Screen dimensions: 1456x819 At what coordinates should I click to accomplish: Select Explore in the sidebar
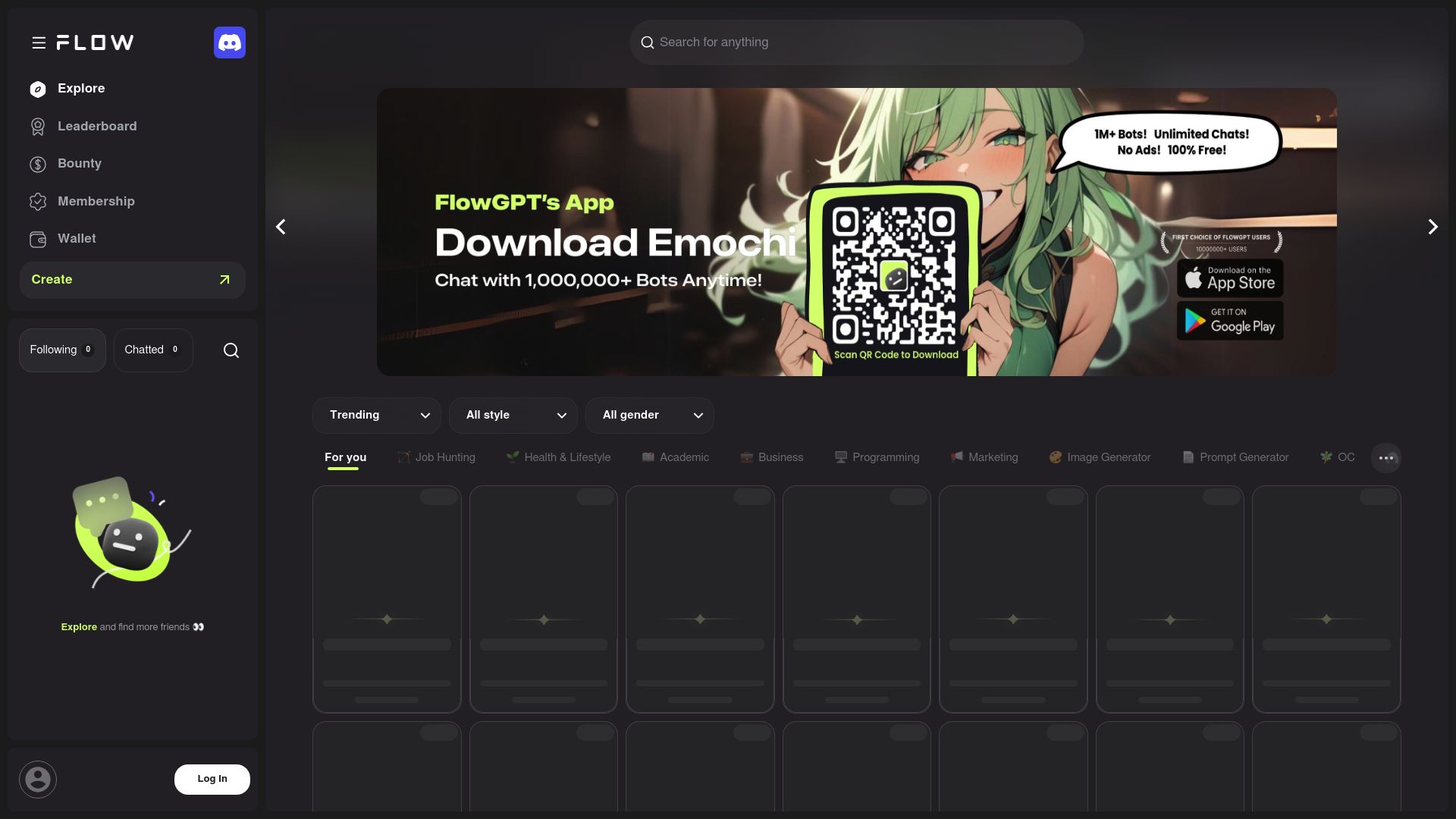click(x=80, y=89)
